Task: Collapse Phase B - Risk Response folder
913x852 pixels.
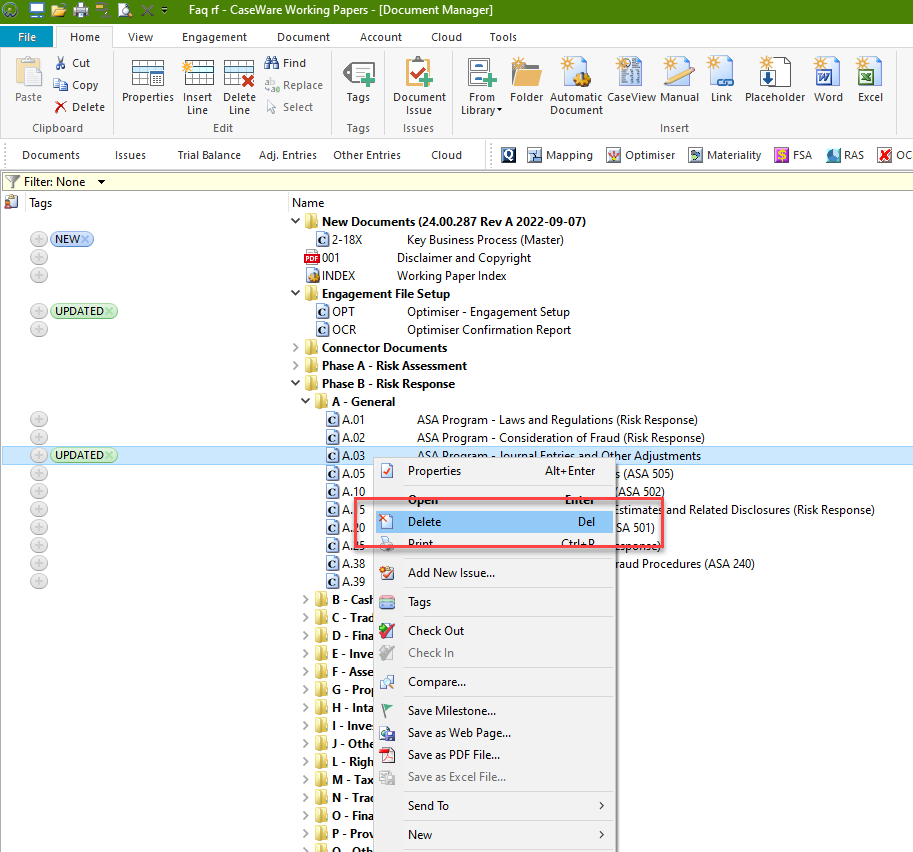Action: tap(296, 384)
